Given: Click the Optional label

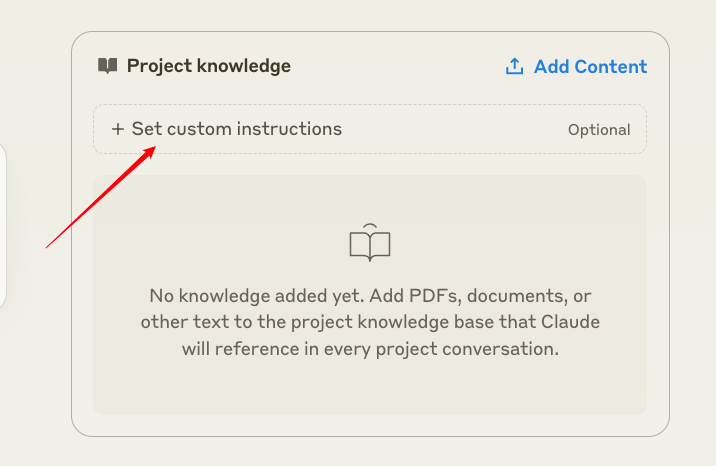Looking at the screenshot, I should [599, 130].
